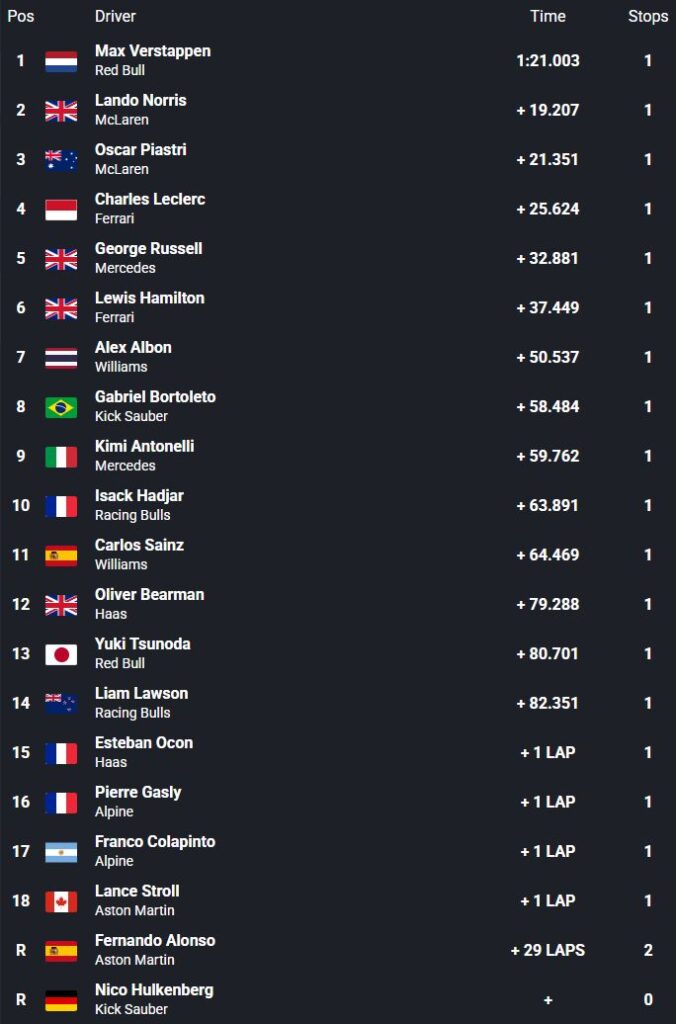The image size is (676, 1024).
Task: Click the New Zealand flag beside Liam Lawson
Action: click(x=61, y=703)
